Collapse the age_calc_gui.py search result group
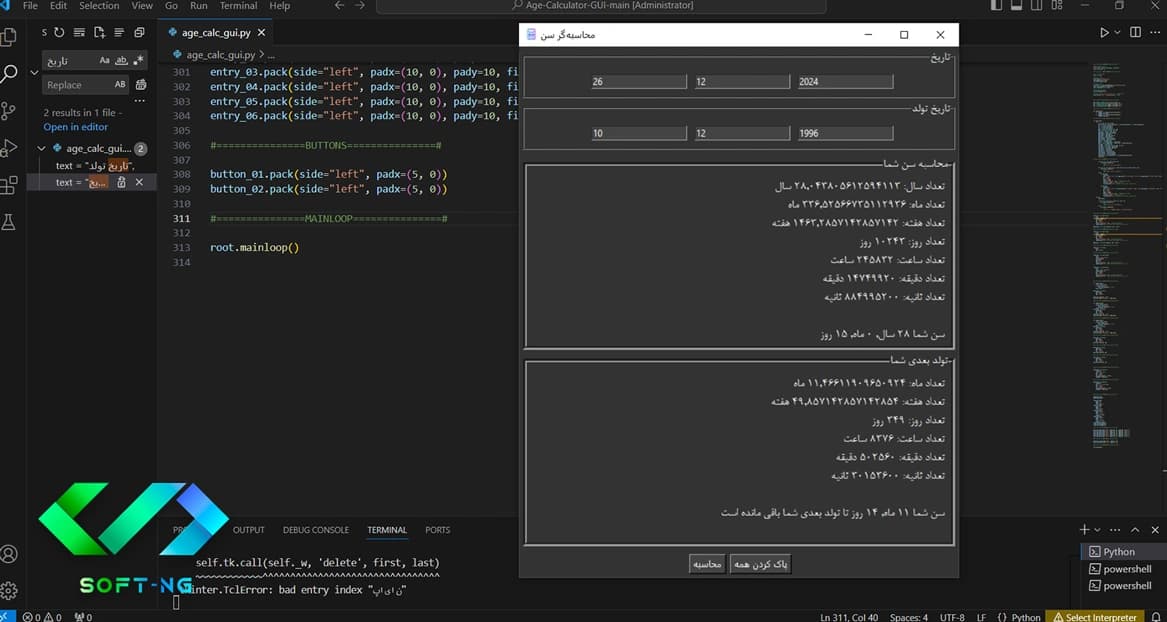The width and height of the screenshot is (1167, 622). point(42,148)
